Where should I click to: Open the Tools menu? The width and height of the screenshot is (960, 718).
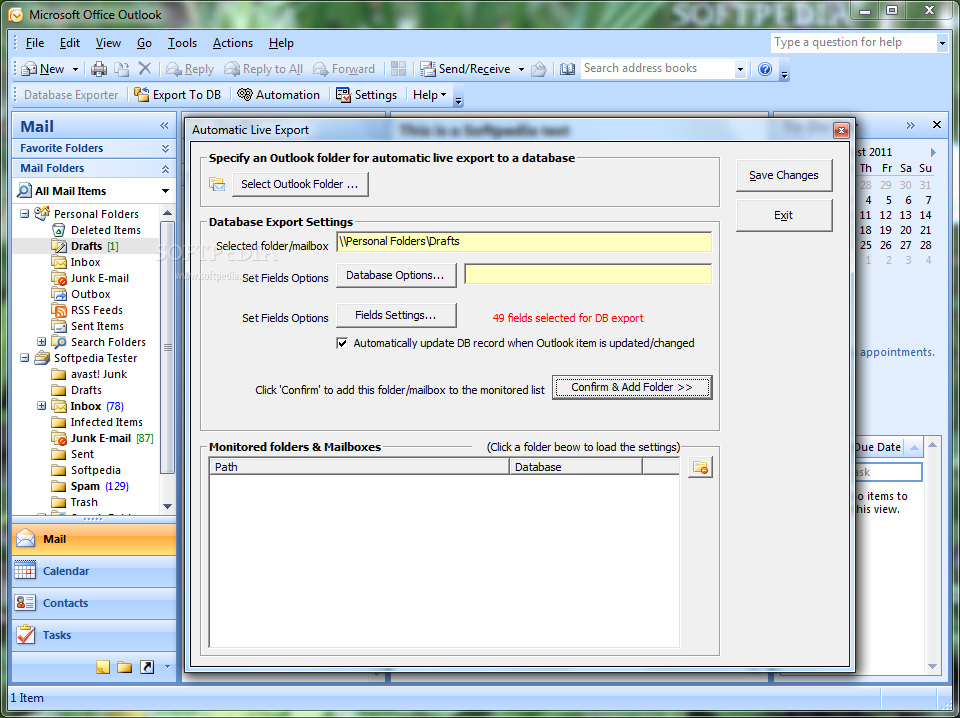coord(182,43)
